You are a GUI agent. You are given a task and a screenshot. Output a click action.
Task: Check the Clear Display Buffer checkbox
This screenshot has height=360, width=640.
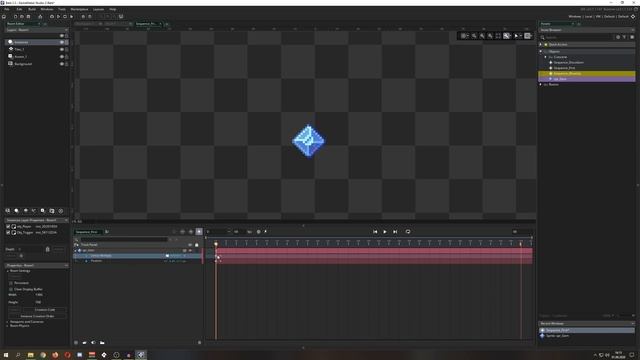point(11,289)
